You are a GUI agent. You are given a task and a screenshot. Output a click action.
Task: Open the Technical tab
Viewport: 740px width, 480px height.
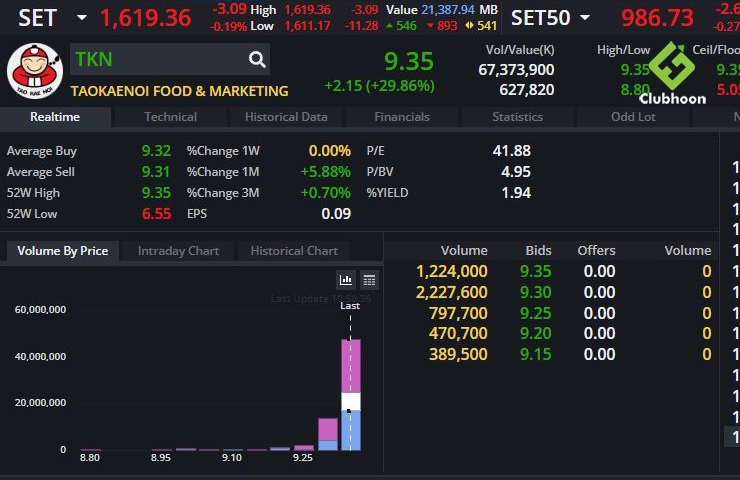click(170, 117)
